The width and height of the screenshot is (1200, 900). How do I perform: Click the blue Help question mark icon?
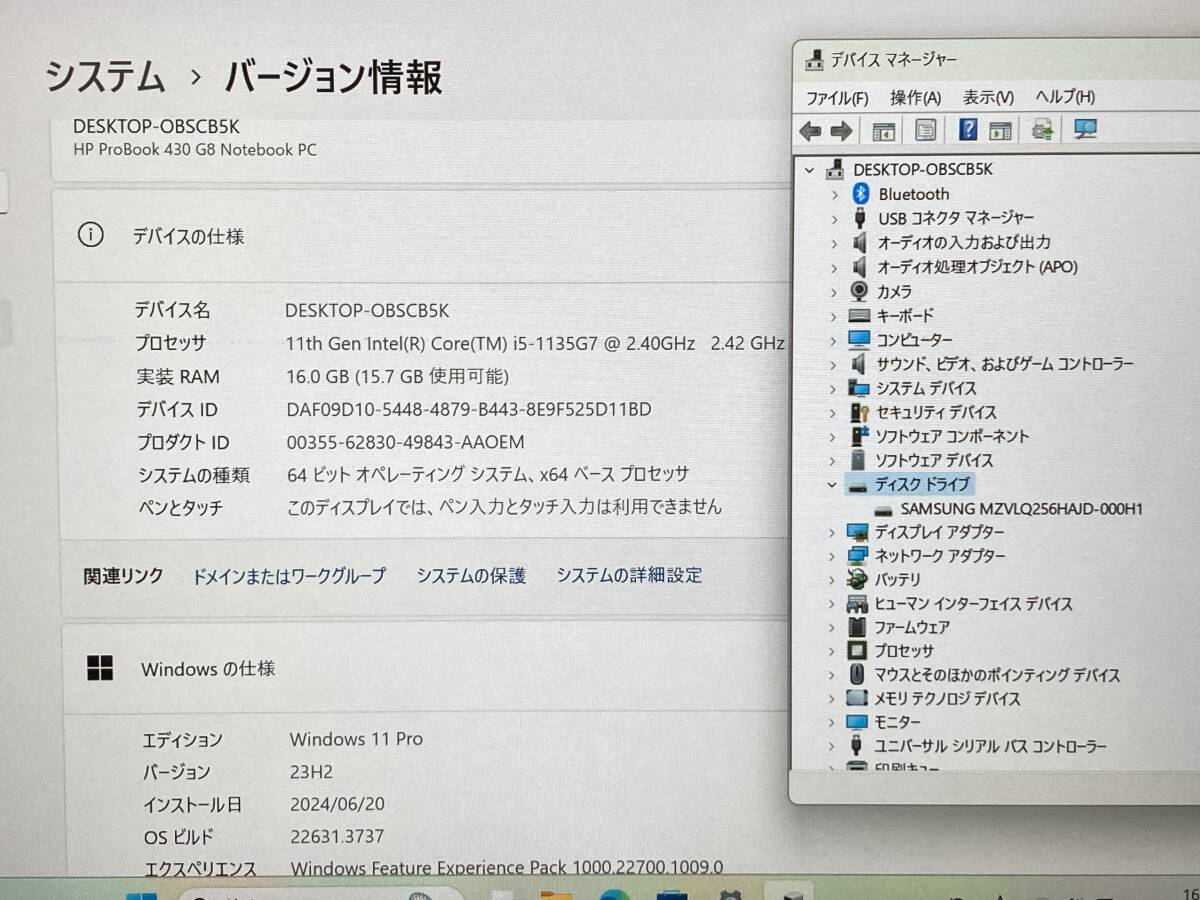[967, 130]
